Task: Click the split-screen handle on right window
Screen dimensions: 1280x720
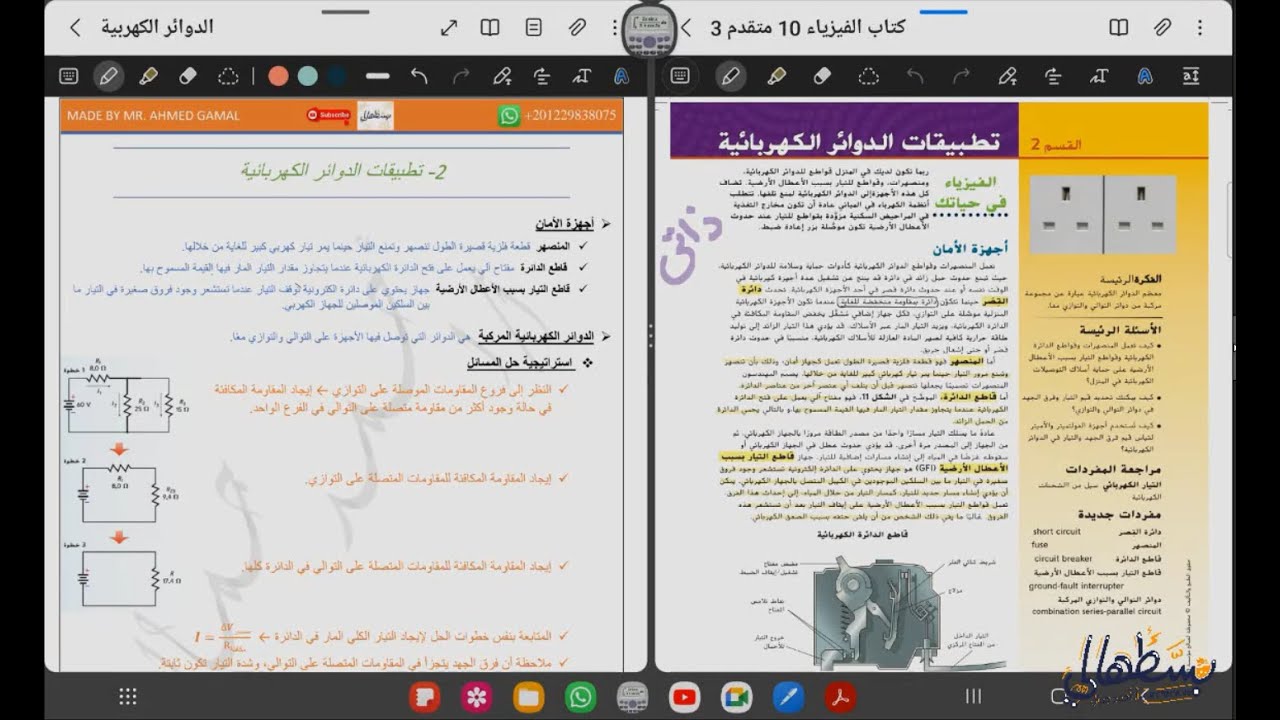Action: [944, 13]
